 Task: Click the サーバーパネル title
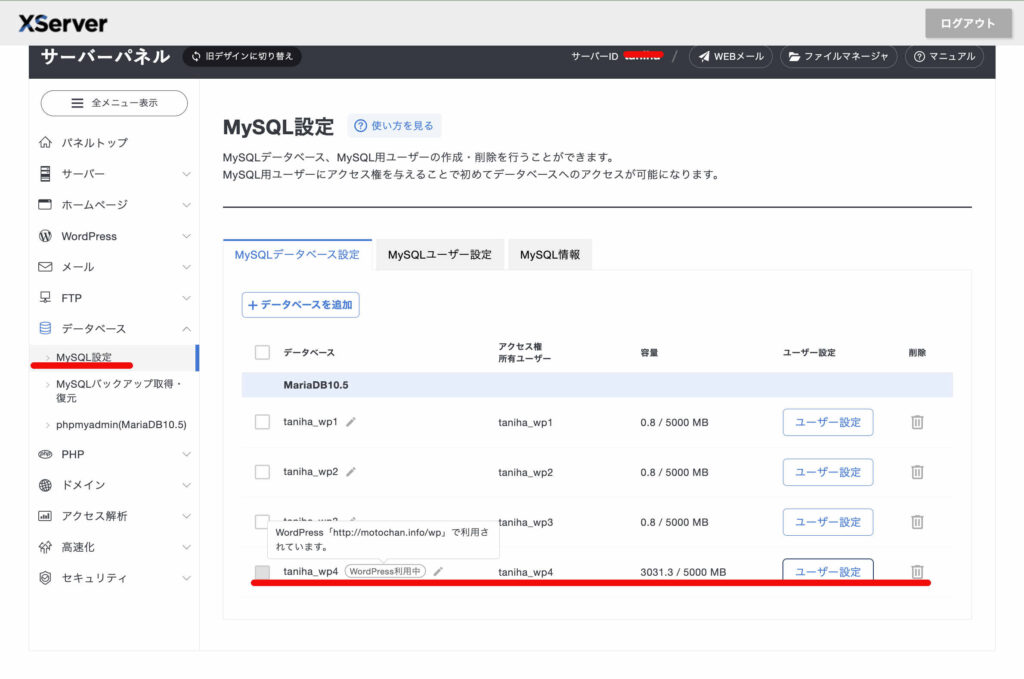tap(105, 57)
